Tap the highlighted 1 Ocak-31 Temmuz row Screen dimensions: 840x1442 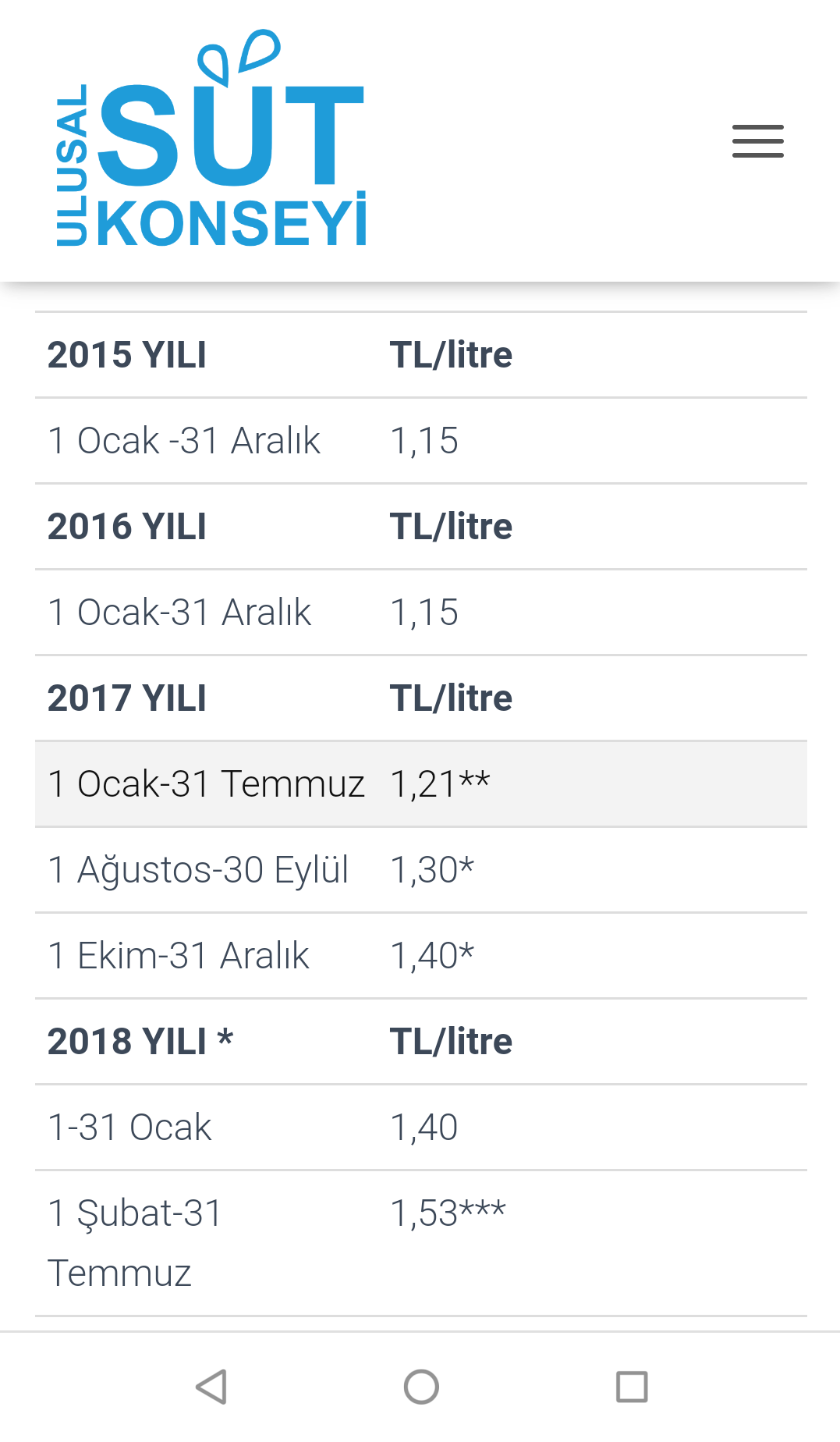[421, 784]
